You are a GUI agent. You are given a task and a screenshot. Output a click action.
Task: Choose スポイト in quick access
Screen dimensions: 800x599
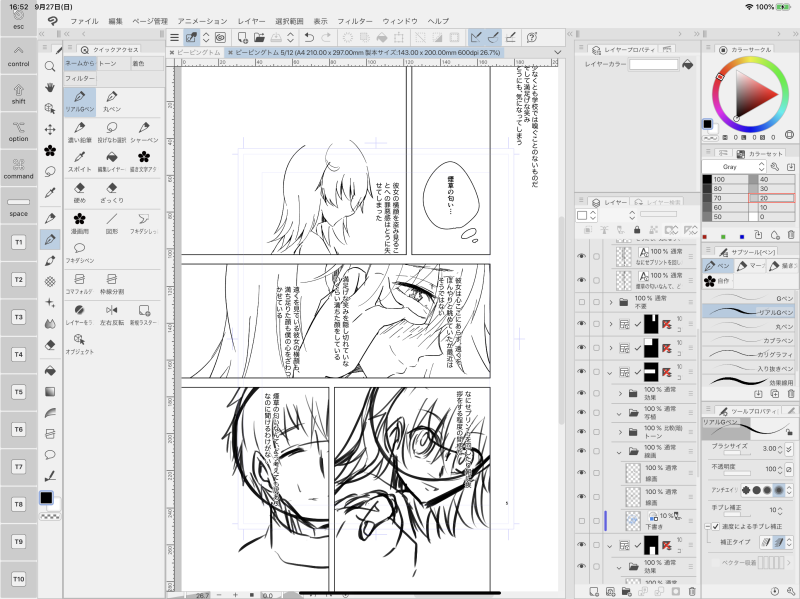coord(80,161)
